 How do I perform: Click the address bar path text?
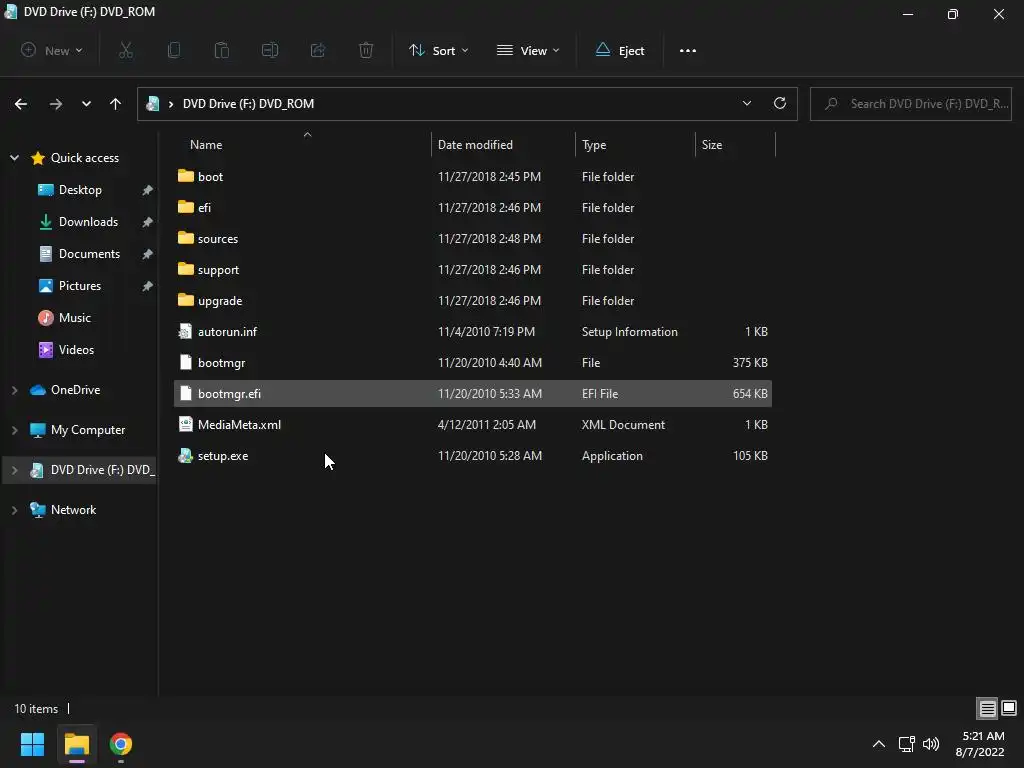coord(248,104)
